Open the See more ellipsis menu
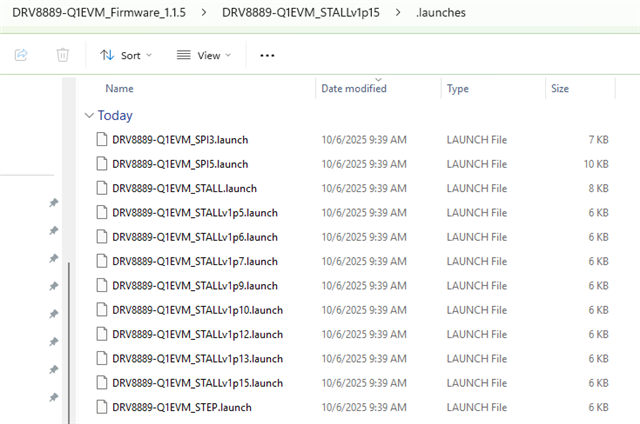 [267, 55]
